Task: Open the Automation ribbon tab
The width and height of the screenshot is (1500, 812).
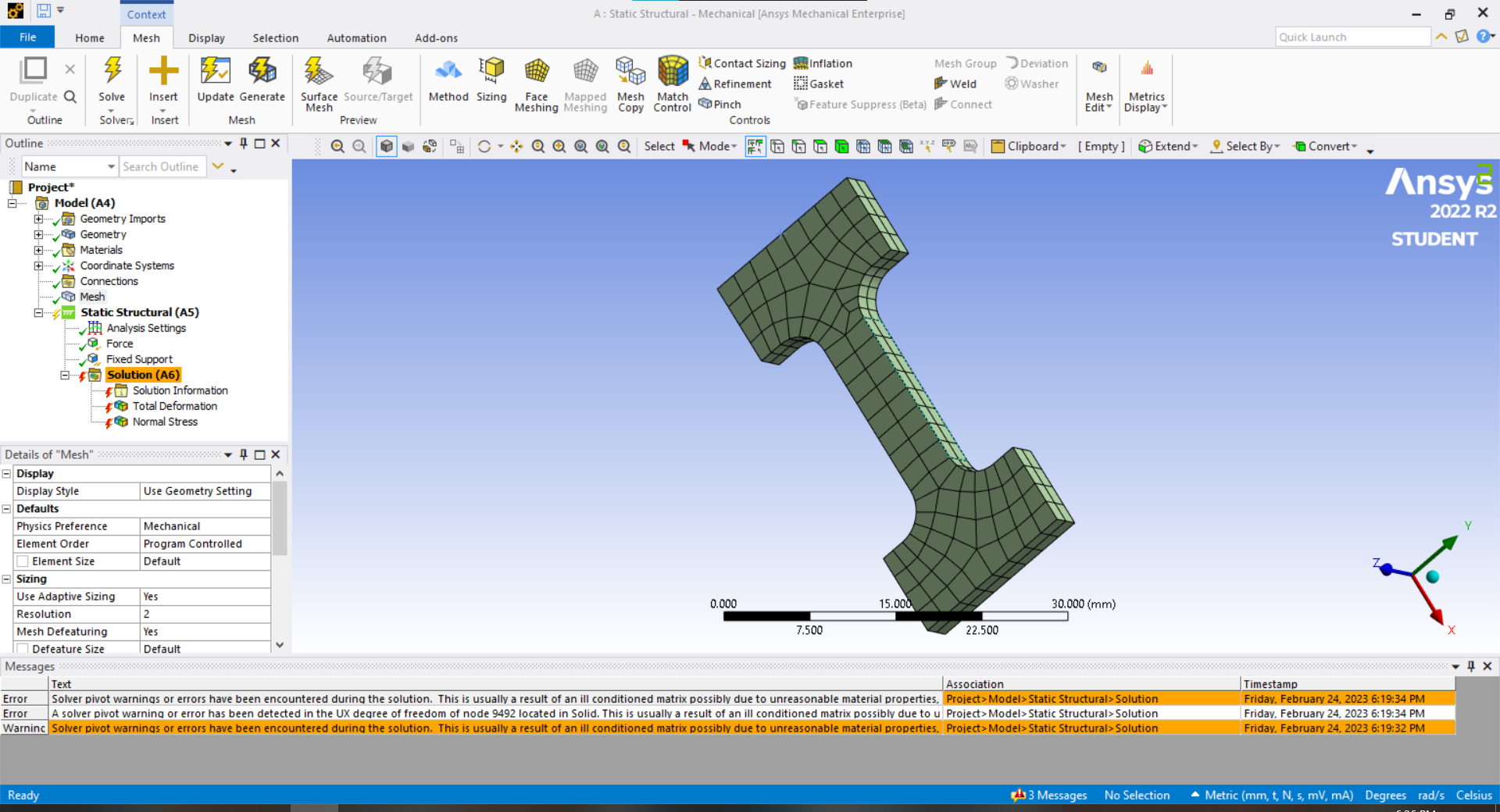Action: [x=356, y=37]
